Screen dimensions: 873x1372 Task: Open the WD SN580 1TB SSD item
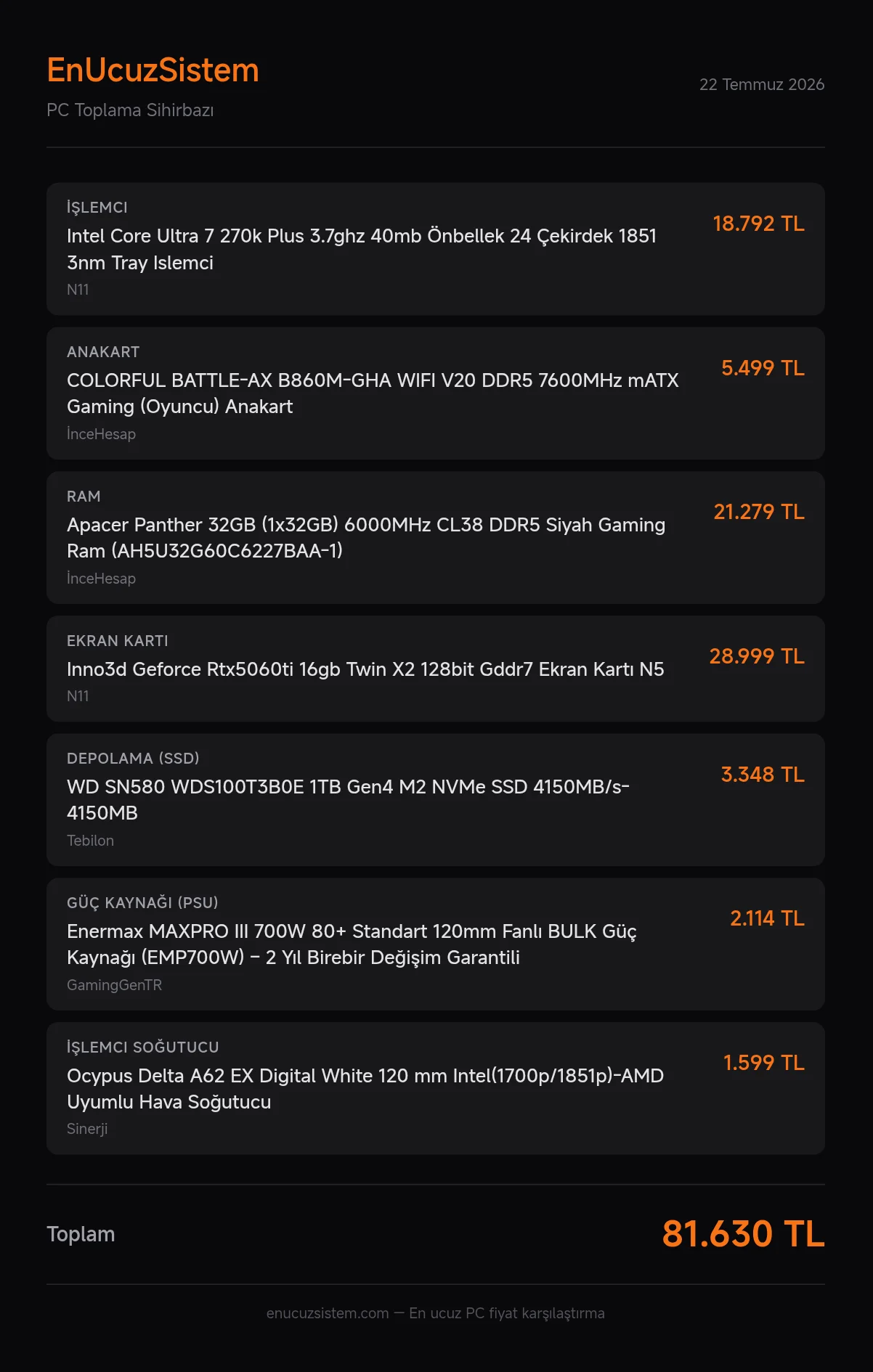tap(348, 800)
